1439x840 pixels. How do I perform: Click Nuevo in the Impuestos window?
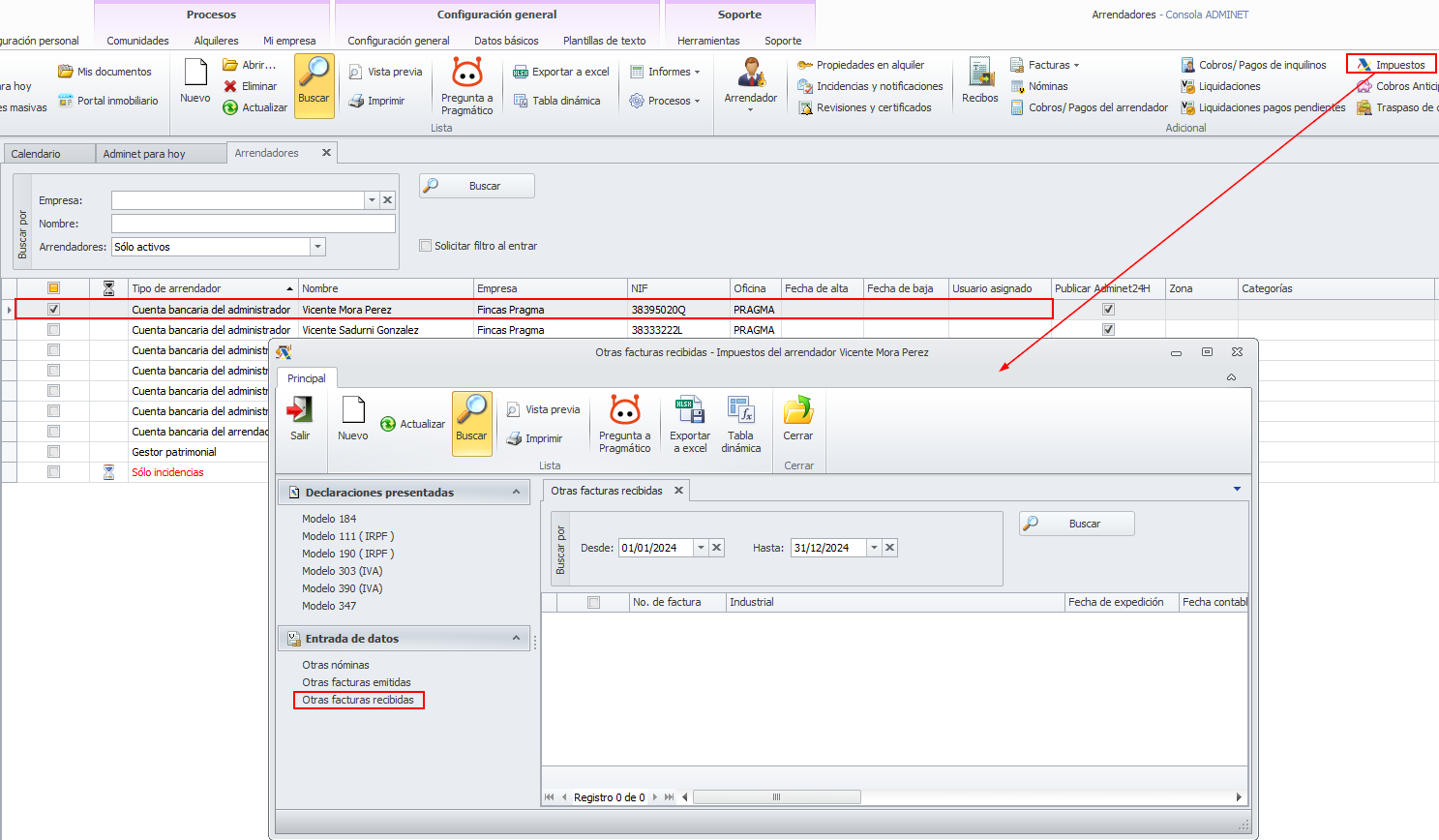click(353, 418)
